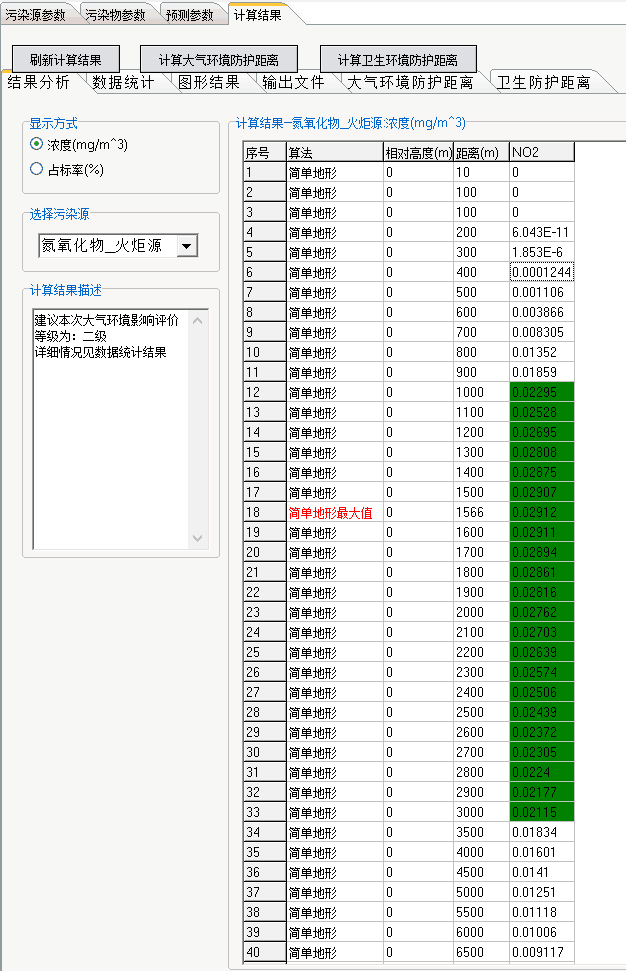The width and height of the screenshot is (626, 971).
Task: Switch to the 污染源参数 tab
Action: coord(35,15)
